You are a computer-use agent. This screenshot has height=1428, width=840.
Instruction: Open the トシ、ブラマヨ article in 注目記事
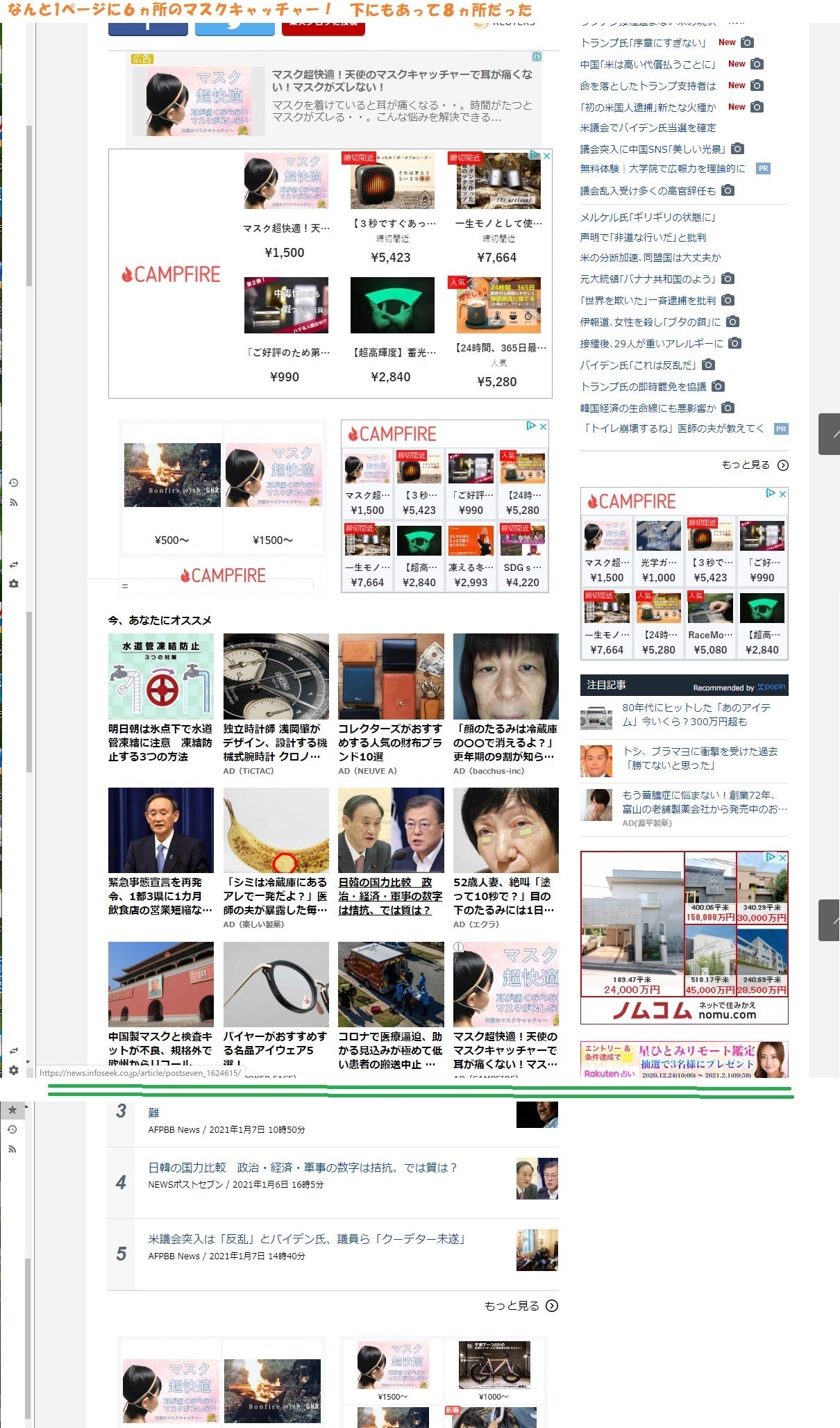(x=699, y=758)
